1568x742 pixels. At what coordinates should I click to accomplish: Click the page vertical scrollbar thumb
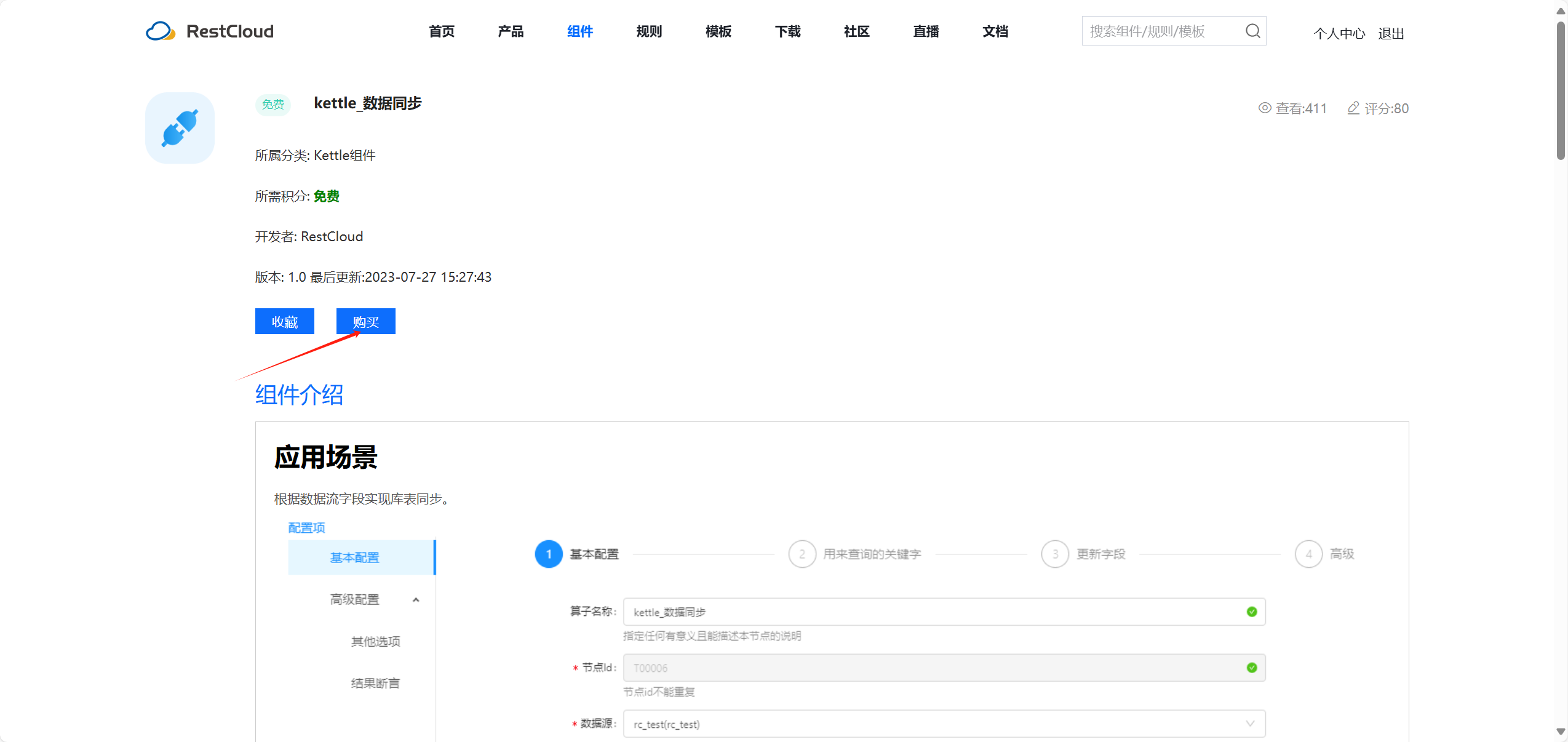click(x=1561, y=90)
